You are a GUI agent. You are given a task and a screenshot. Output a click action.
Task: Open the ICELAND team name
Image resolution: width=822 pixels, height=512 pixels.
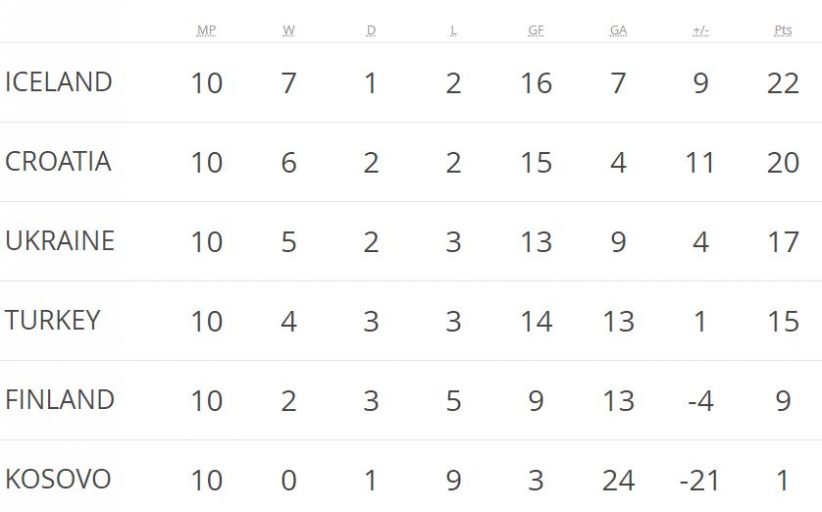point(58,82)
